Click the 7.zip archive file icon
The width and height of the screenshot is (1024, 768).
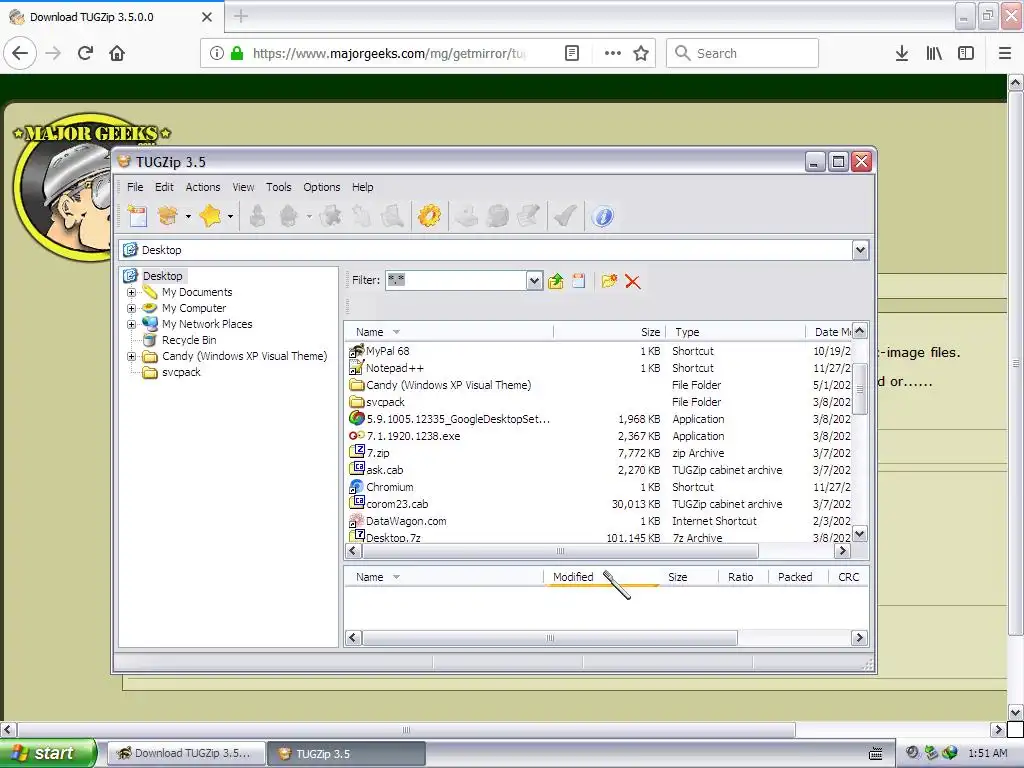(x=357, y=452)
